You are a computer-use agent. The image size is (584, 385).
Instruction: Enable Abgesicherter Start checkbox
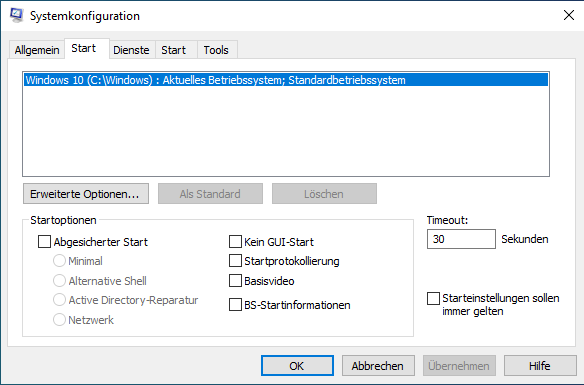coord(44,241)
